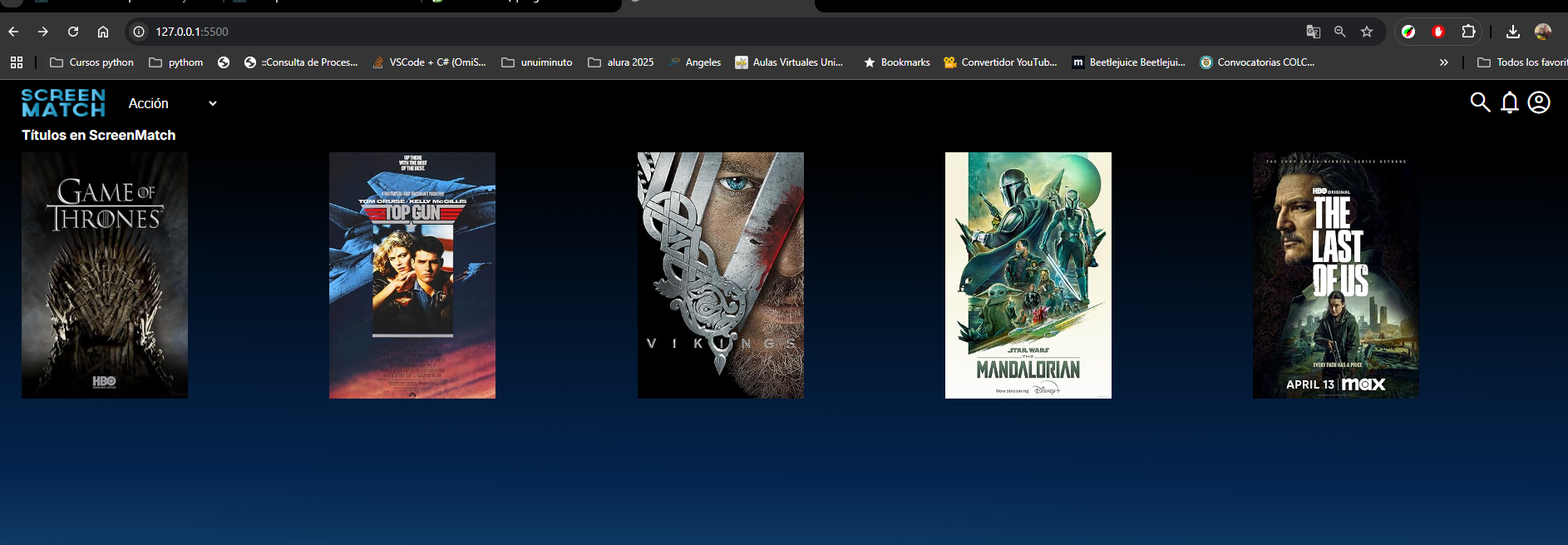Open the alura 2025 bookmark folder
This screenshot has width=1568, height=545.
[x=621, y=62]
